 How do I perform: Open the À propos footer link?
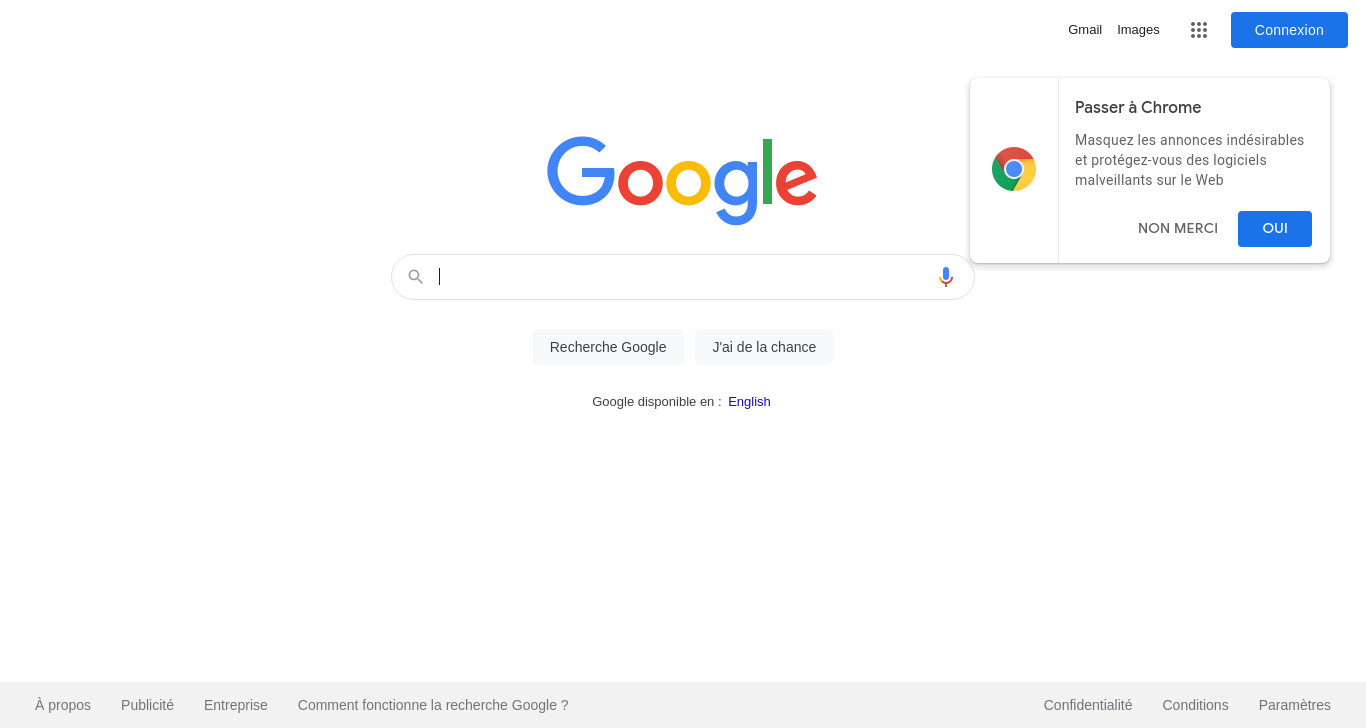[63, 705]
